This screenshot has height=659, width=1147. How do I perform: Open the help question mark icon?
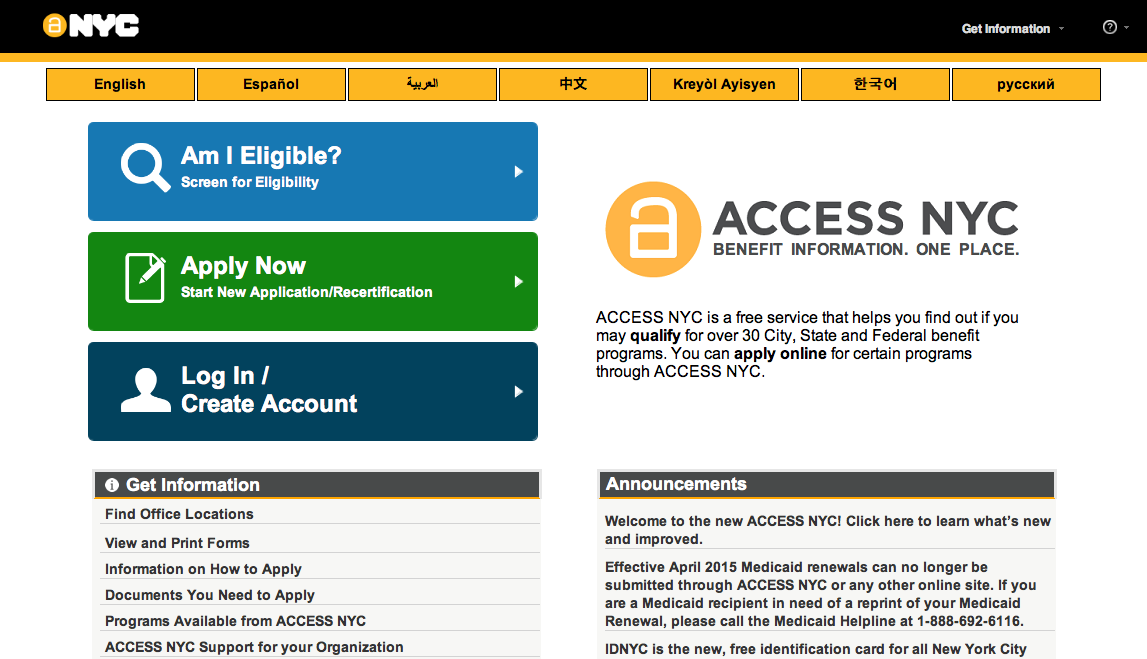[1109, 28]
